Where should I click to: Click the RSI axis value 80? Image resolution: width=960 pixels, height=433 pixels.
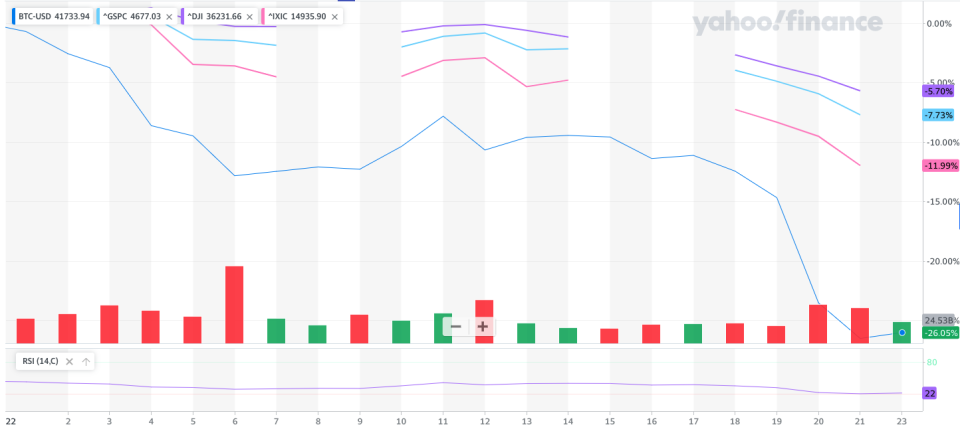[x=931, y=363]
